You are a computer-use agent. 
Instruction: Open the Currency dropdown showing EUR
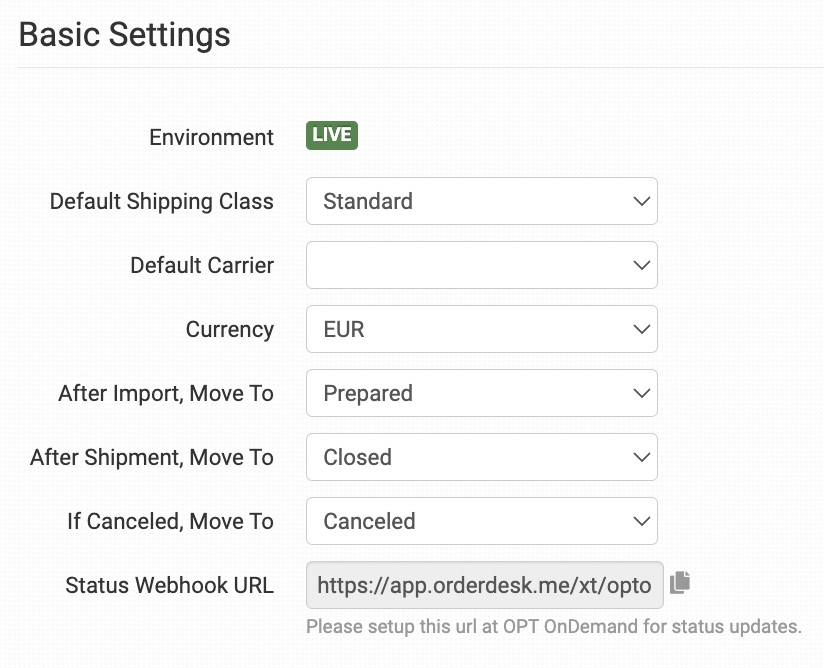(x=481, y=329)
